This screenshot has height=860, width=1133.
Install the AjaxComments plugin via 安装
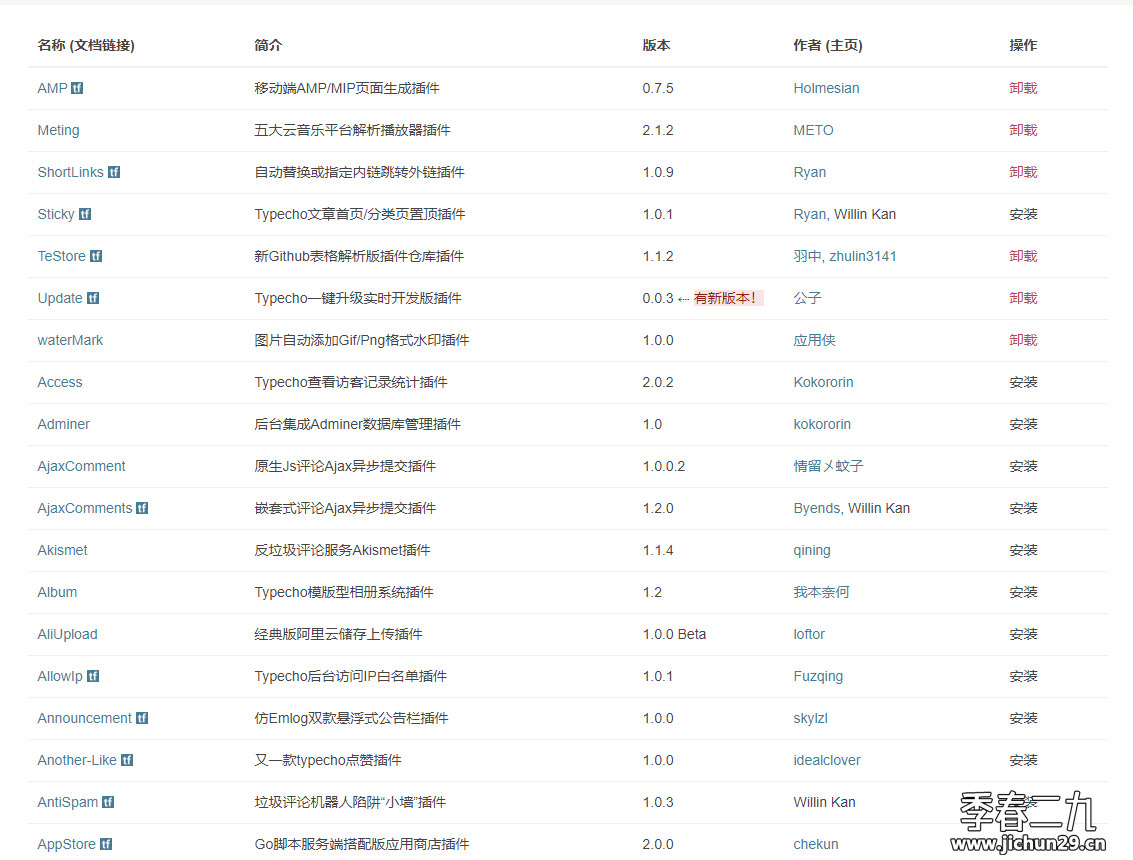(1023, 508)
